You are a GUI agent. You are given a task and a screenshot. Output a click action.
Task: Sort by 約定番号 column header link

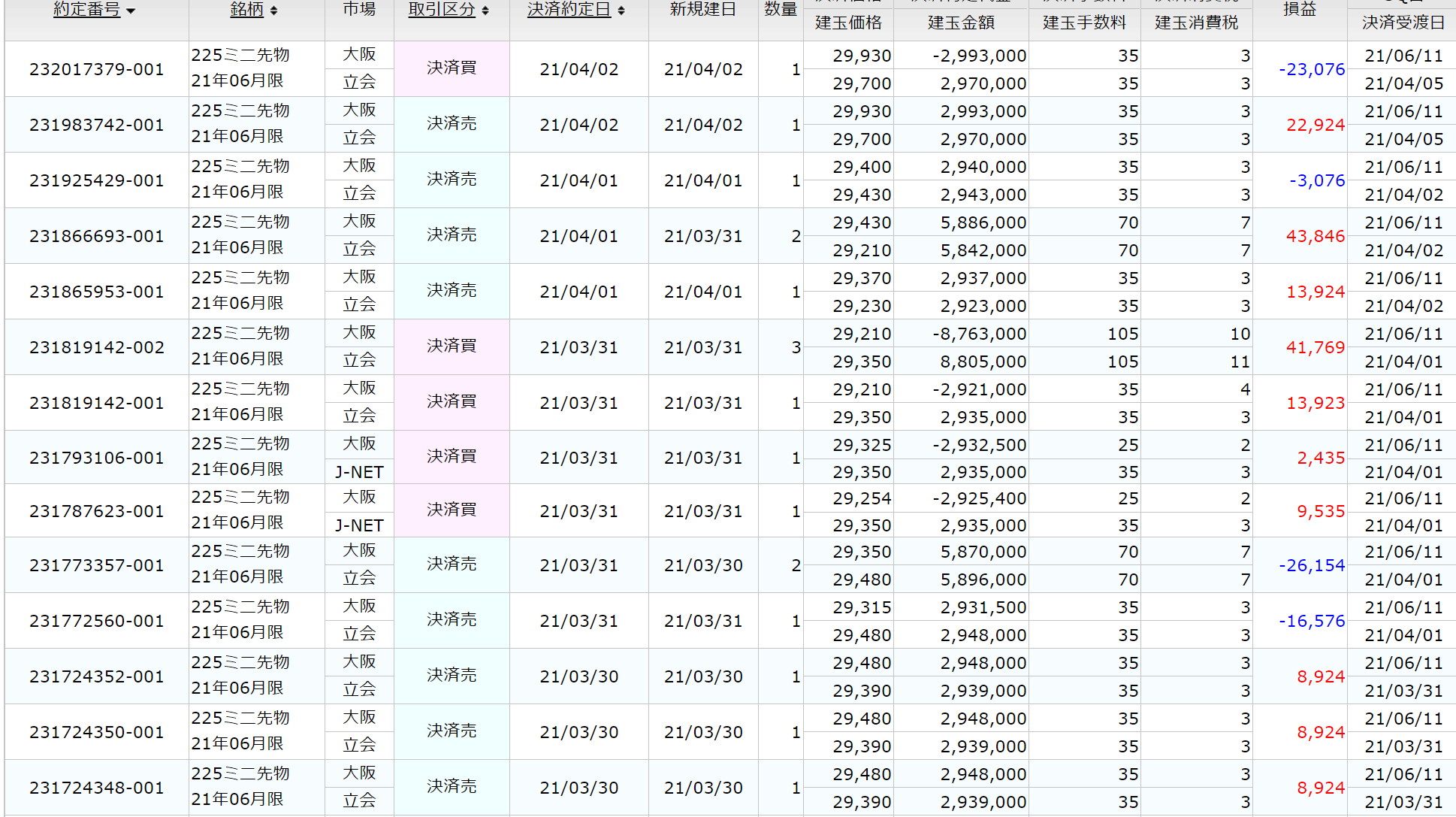(86, 10)
